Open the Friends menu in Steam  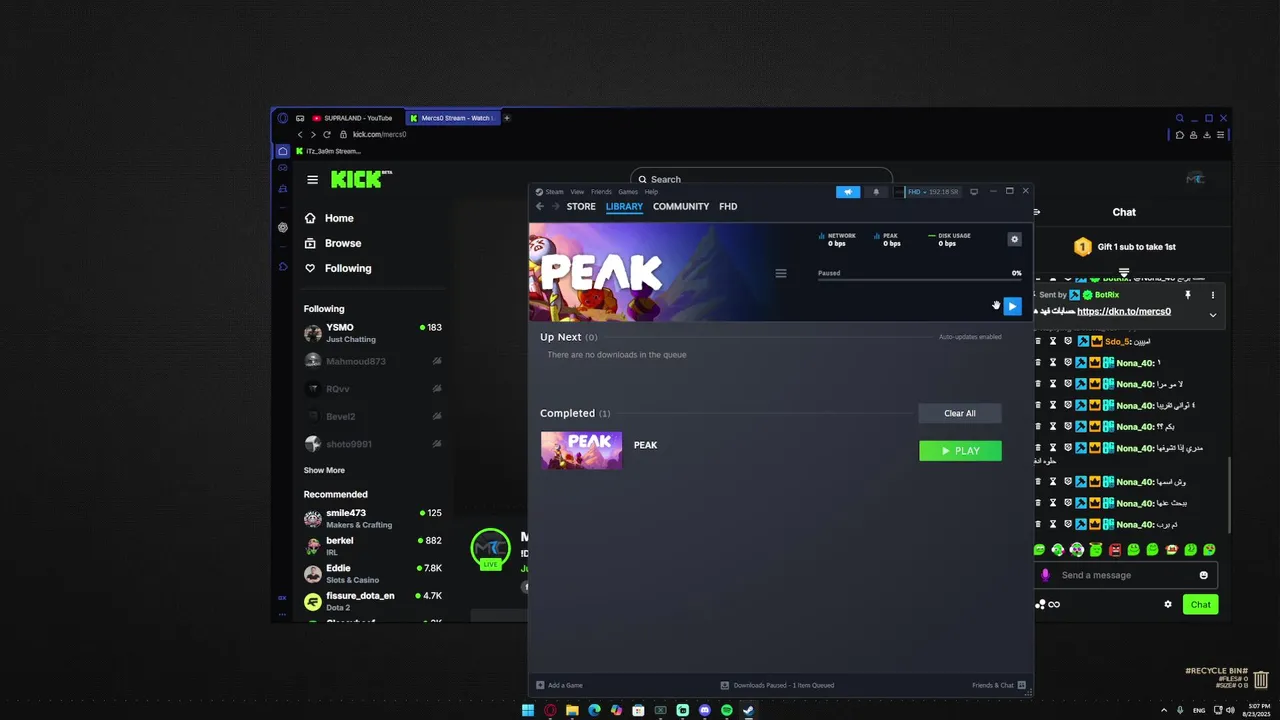[601, 192]
